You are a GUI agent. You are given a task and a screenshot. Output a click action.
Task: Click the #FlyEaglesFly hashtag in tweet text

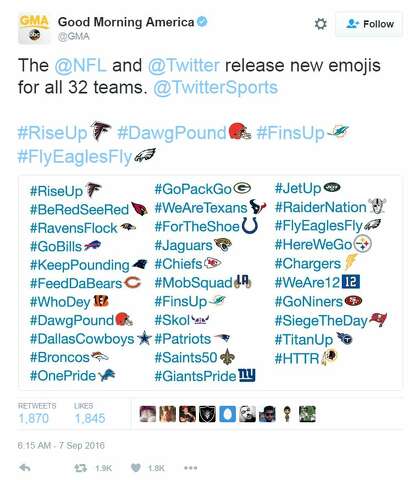pos(75,157)
